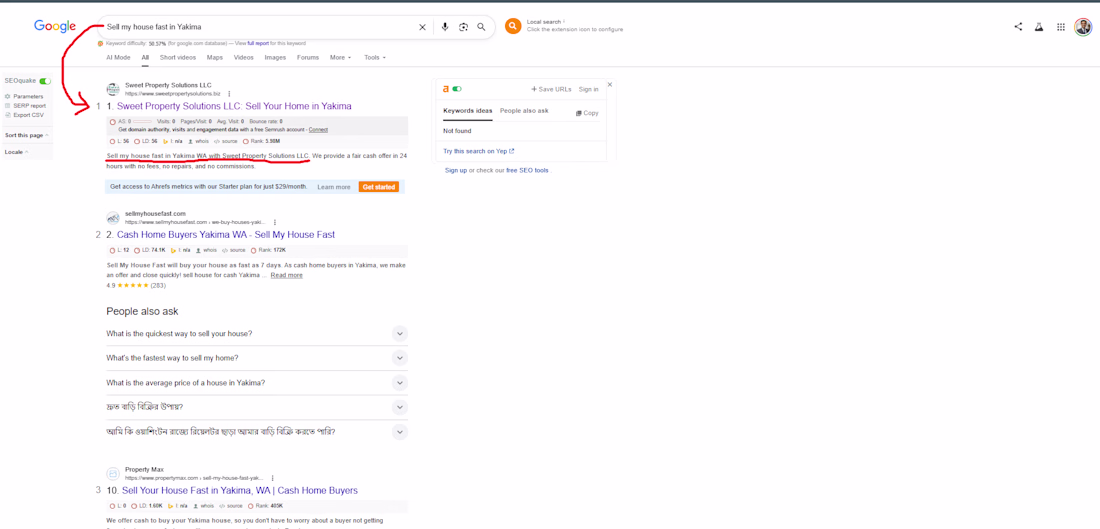Open Sell Your House Fast in Yakima result
1100x529 pixels.
coord(240,490)
